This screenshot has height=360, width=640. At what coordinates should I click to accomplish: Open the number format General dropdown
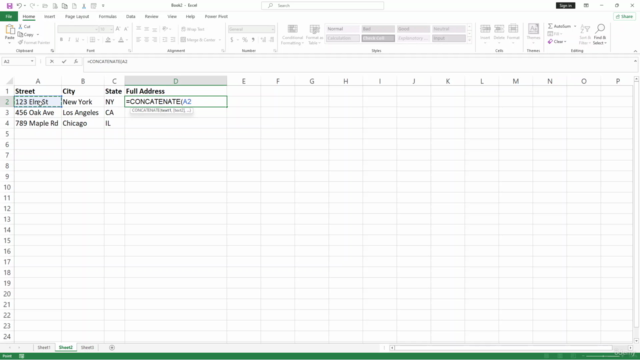[273, 29]
